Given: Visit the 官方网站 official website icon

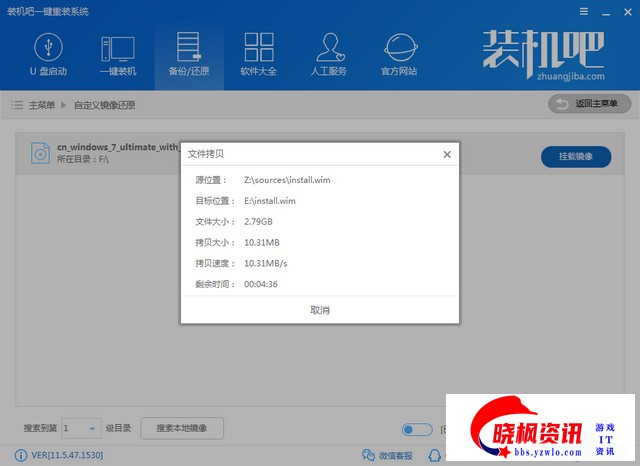Looking at the screenshot, I should tap(399, 54).
